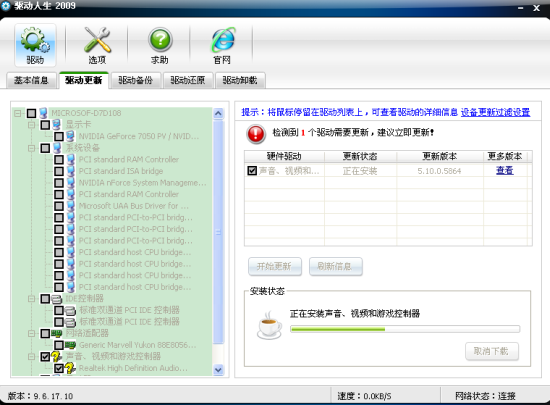Image resolution: width=550 pixels, height=405 pixels.
Task: Click the 驱动人生 2009 title bar app icon
Action: click(6, 6)
